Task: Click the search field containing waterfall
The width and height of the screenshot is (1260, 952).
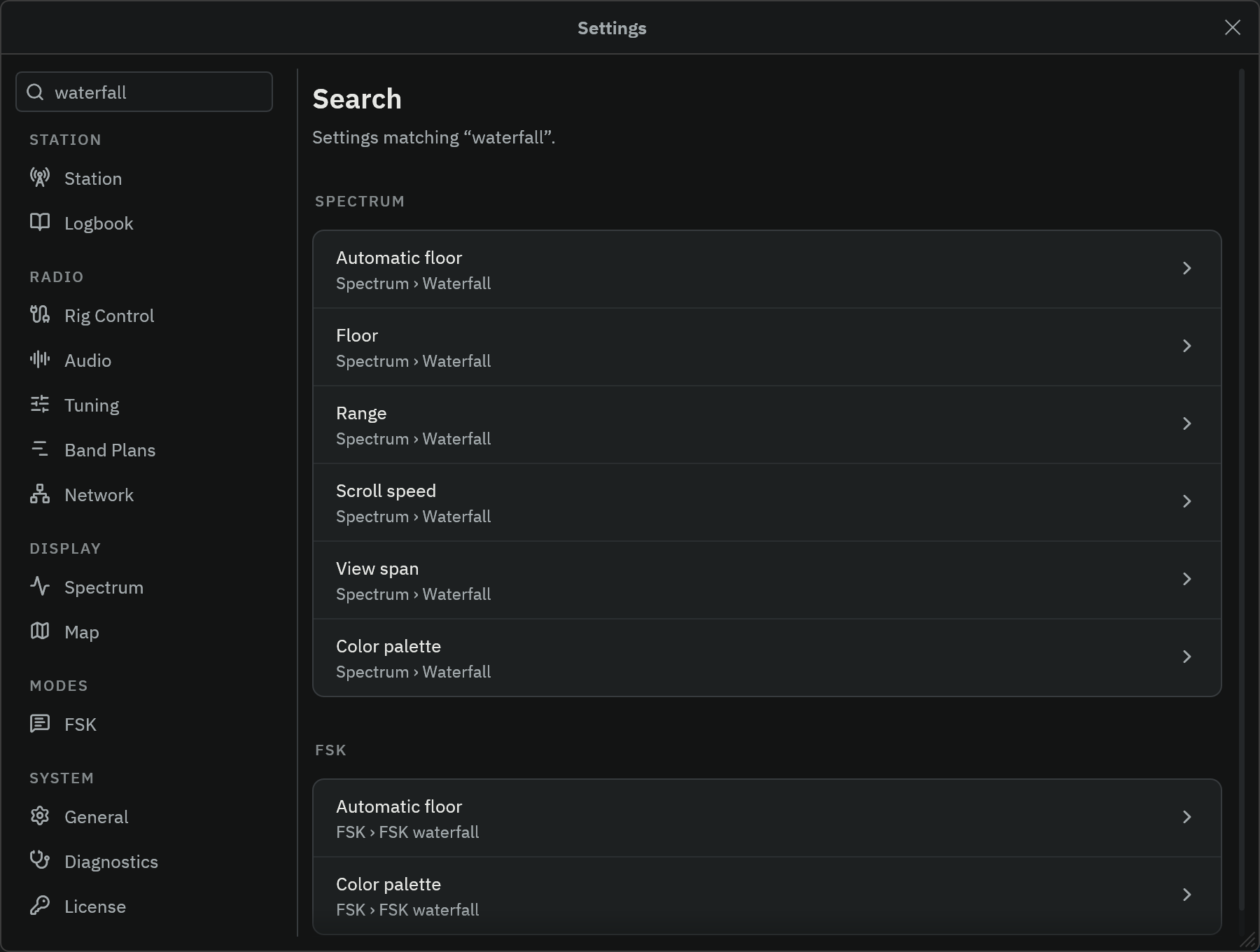Action: click(144, 92)
